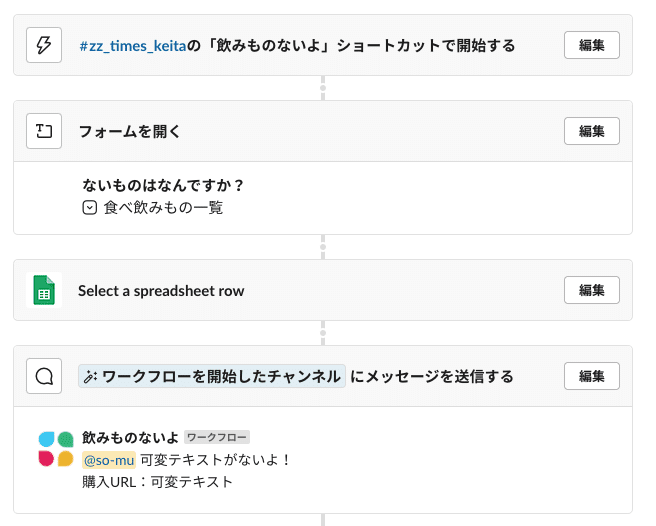Image resolution: width=656 pixels, height=526 pixels.
Task: Click the Google Sheets icon
Action: 44,290
